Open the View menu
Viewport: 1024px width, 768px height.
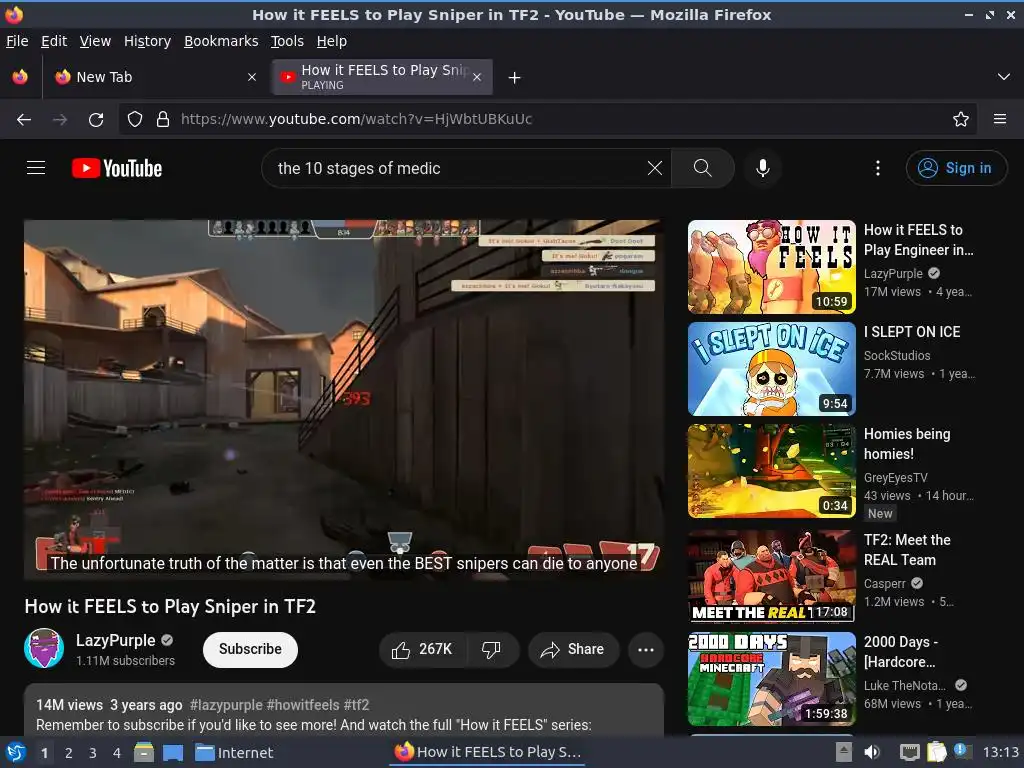pos(95,41)
